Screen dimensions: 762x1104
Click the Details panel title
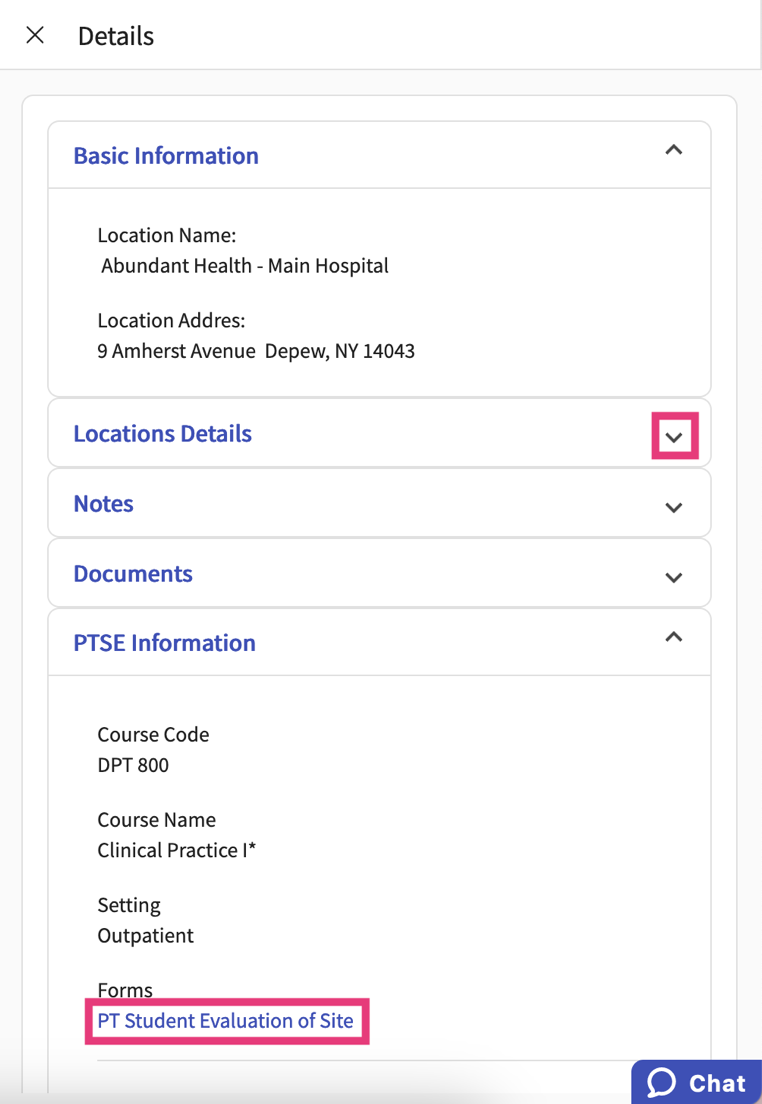(x=116, y=36)
